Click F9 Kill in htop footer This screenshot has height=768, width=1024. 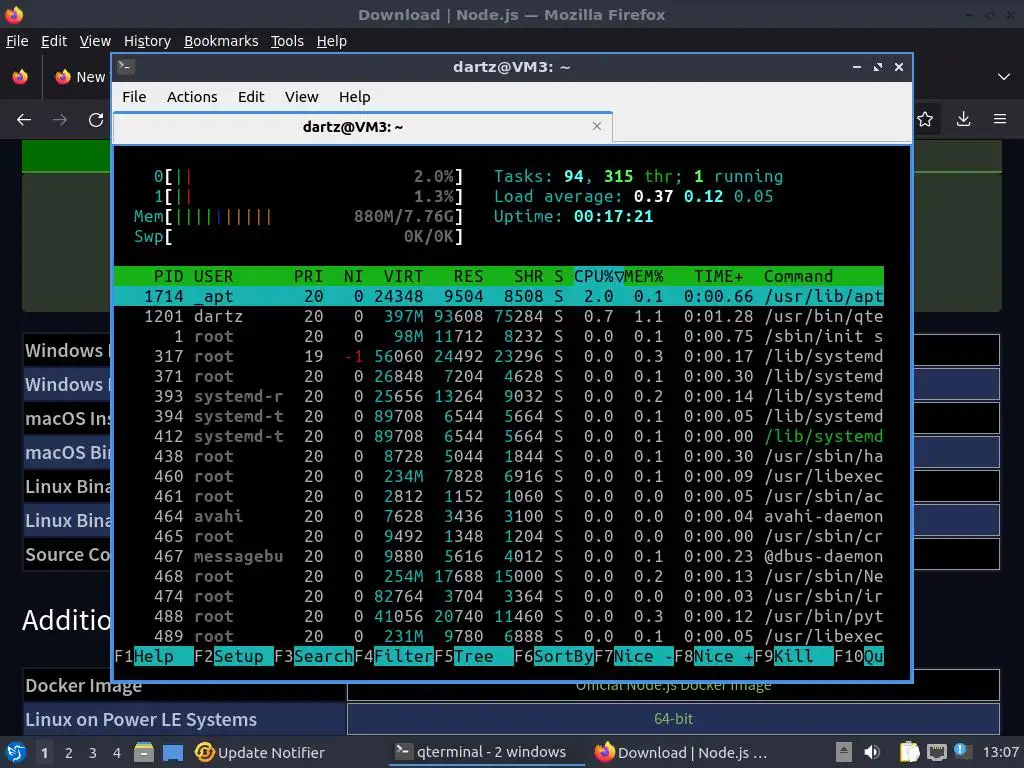793,656
